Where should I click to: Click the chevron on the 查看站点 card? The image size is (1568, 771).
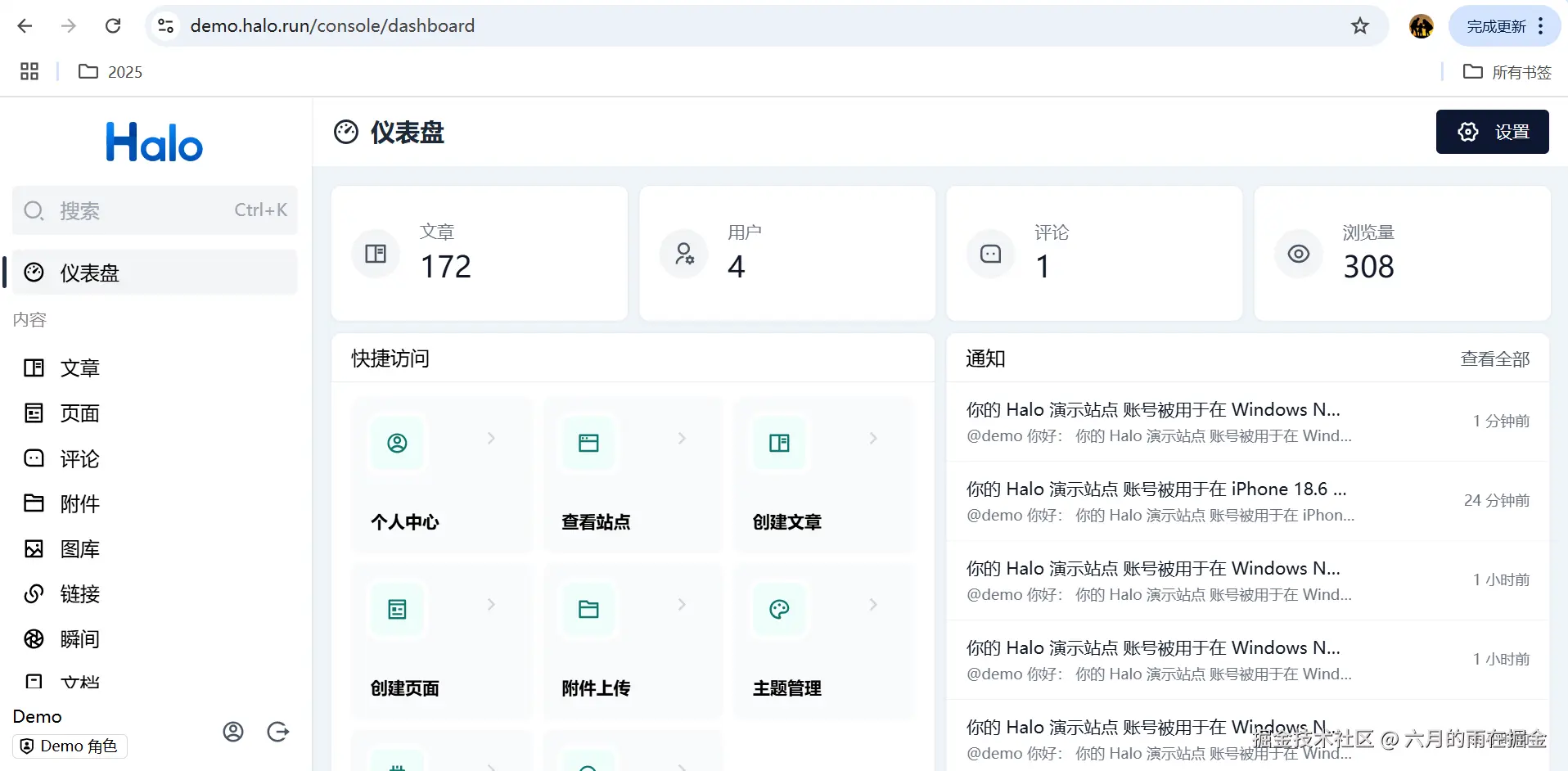pos(682,439)
